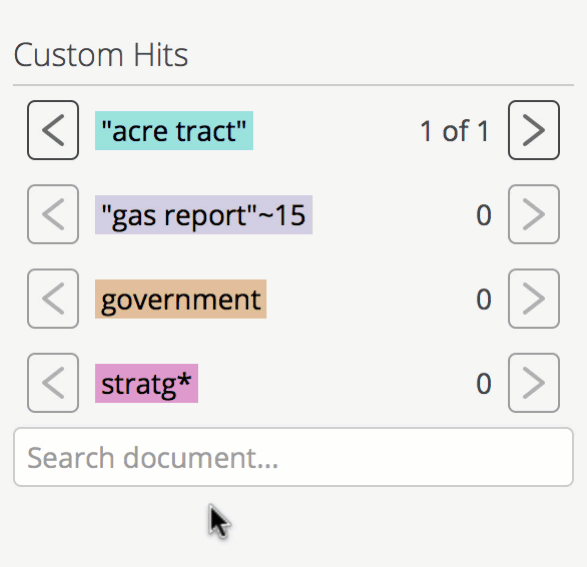Click previous arrow for "gas report"~15
This screenshot has width=587, height=567.
pos(53,214)
